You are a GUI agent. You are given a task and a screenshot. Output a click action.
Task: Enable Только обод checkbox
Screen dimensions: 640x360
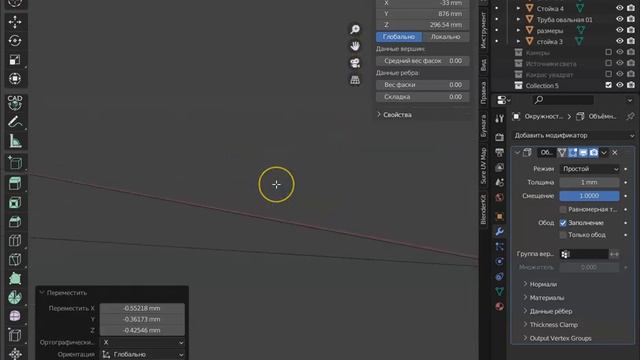click(x=563, y=235)
